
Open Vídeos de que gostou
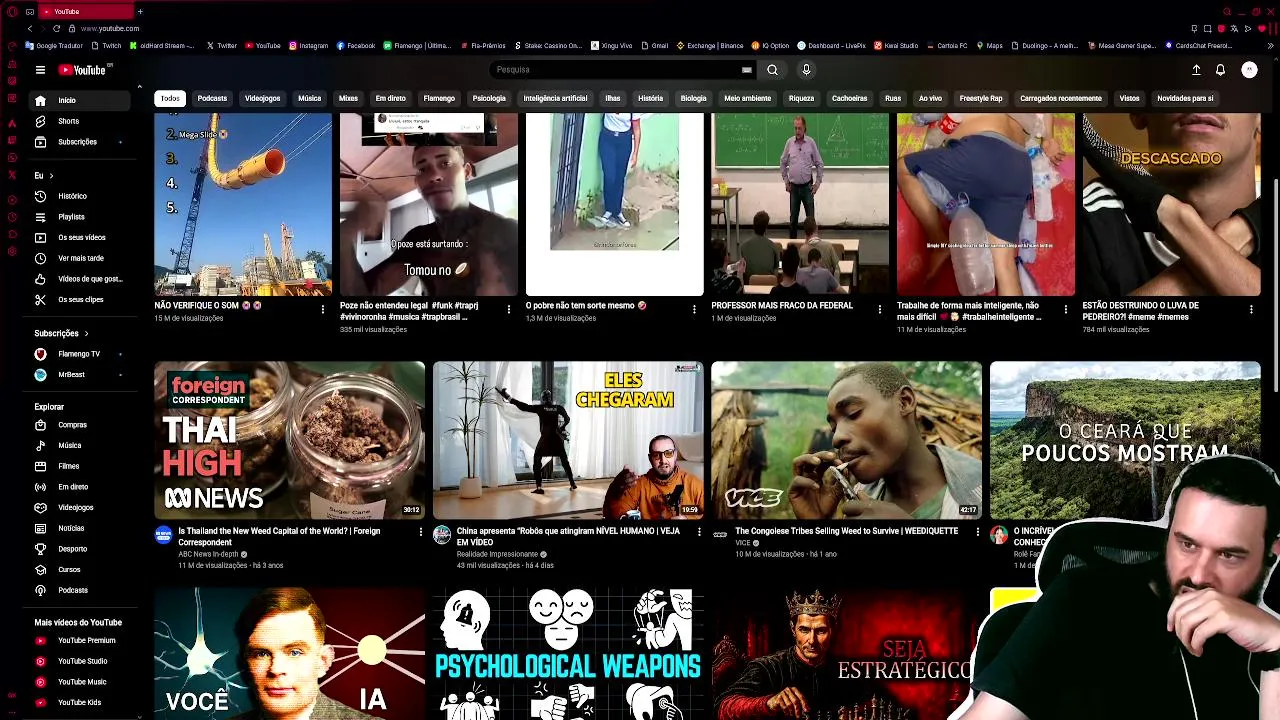80,279
